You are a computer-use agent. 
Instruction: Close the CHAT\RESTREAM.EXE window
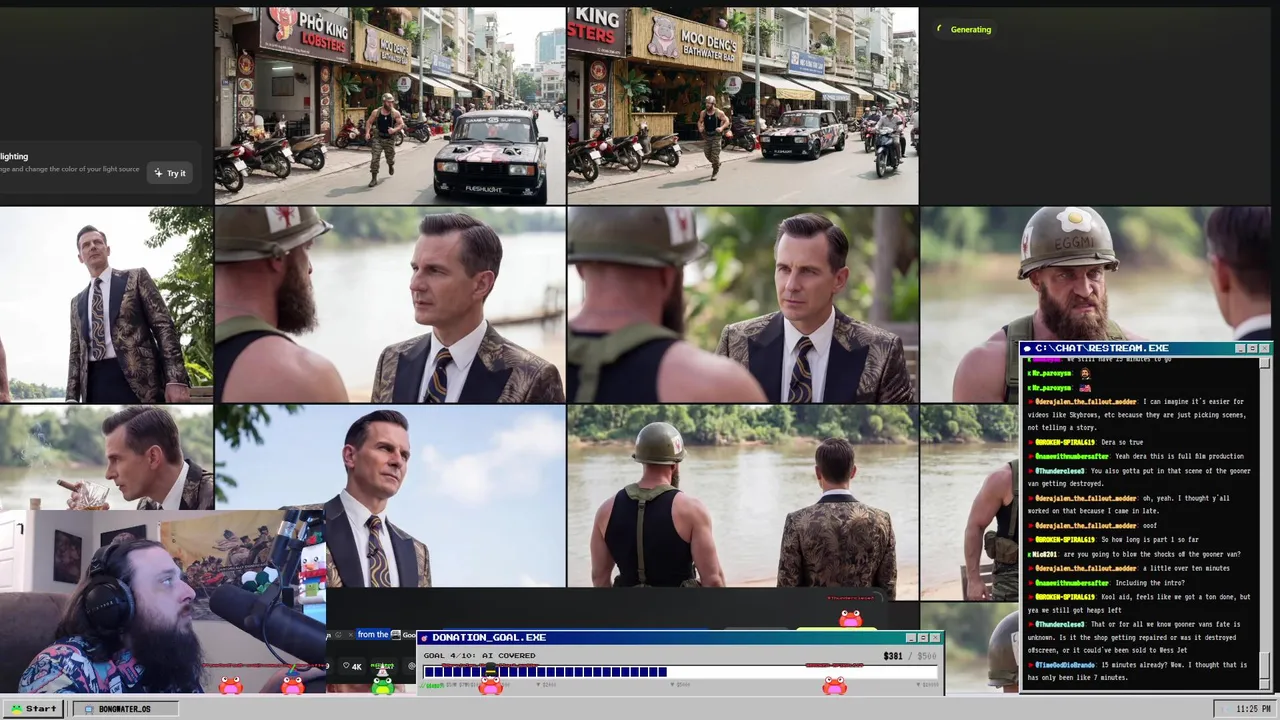click(x=1264, y=348)
